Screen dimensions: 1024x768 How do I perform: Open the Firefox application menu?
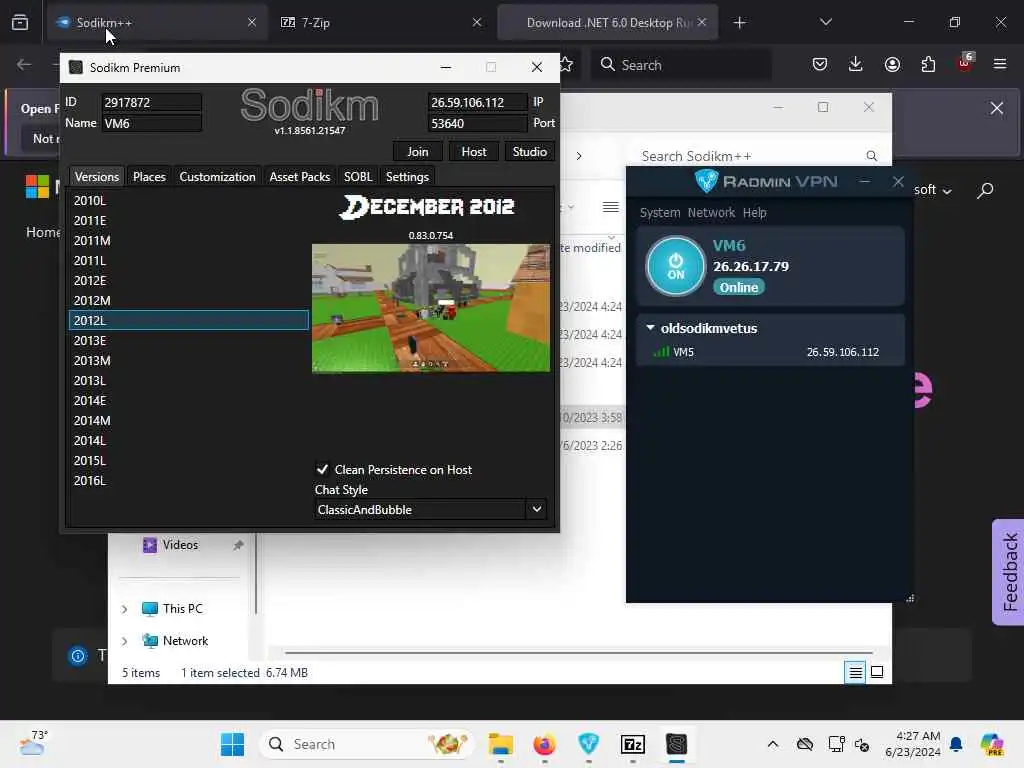tap(1000, 64)
